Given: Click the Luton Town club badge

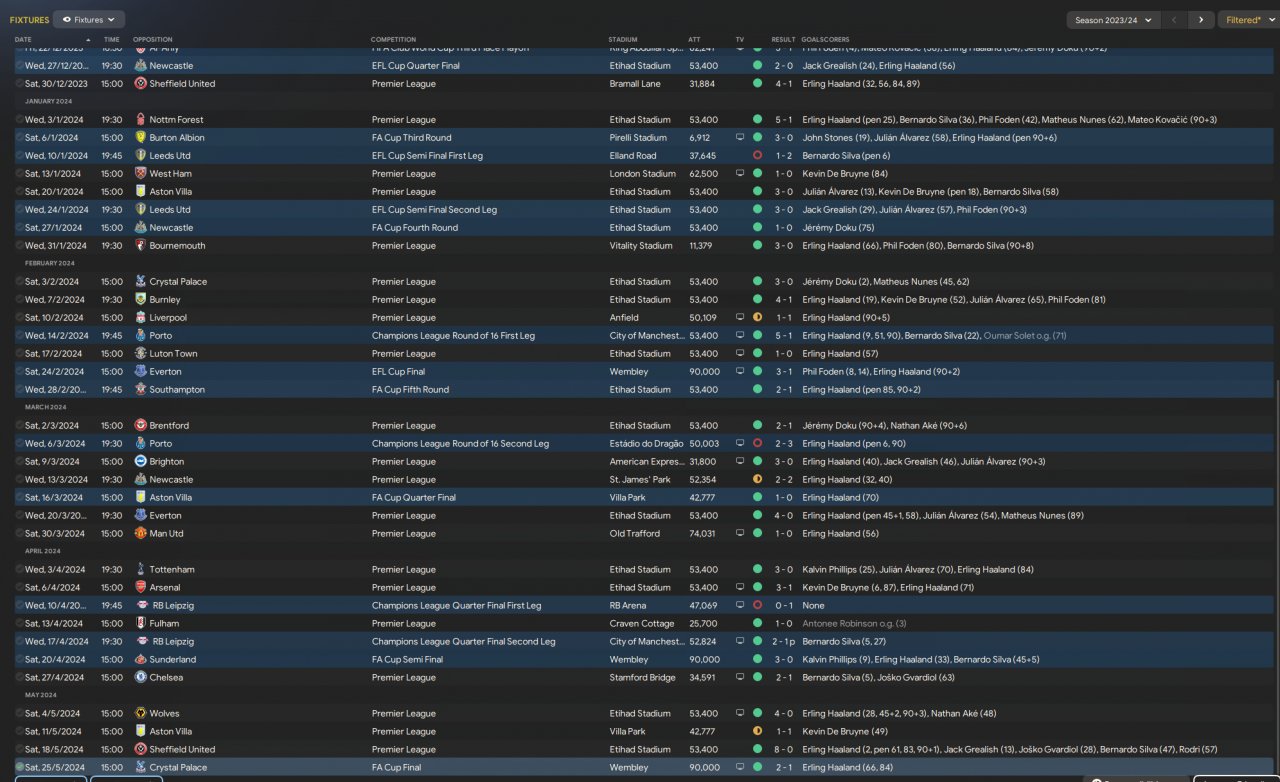Looking at the screenshot, I should coord(140,354).
